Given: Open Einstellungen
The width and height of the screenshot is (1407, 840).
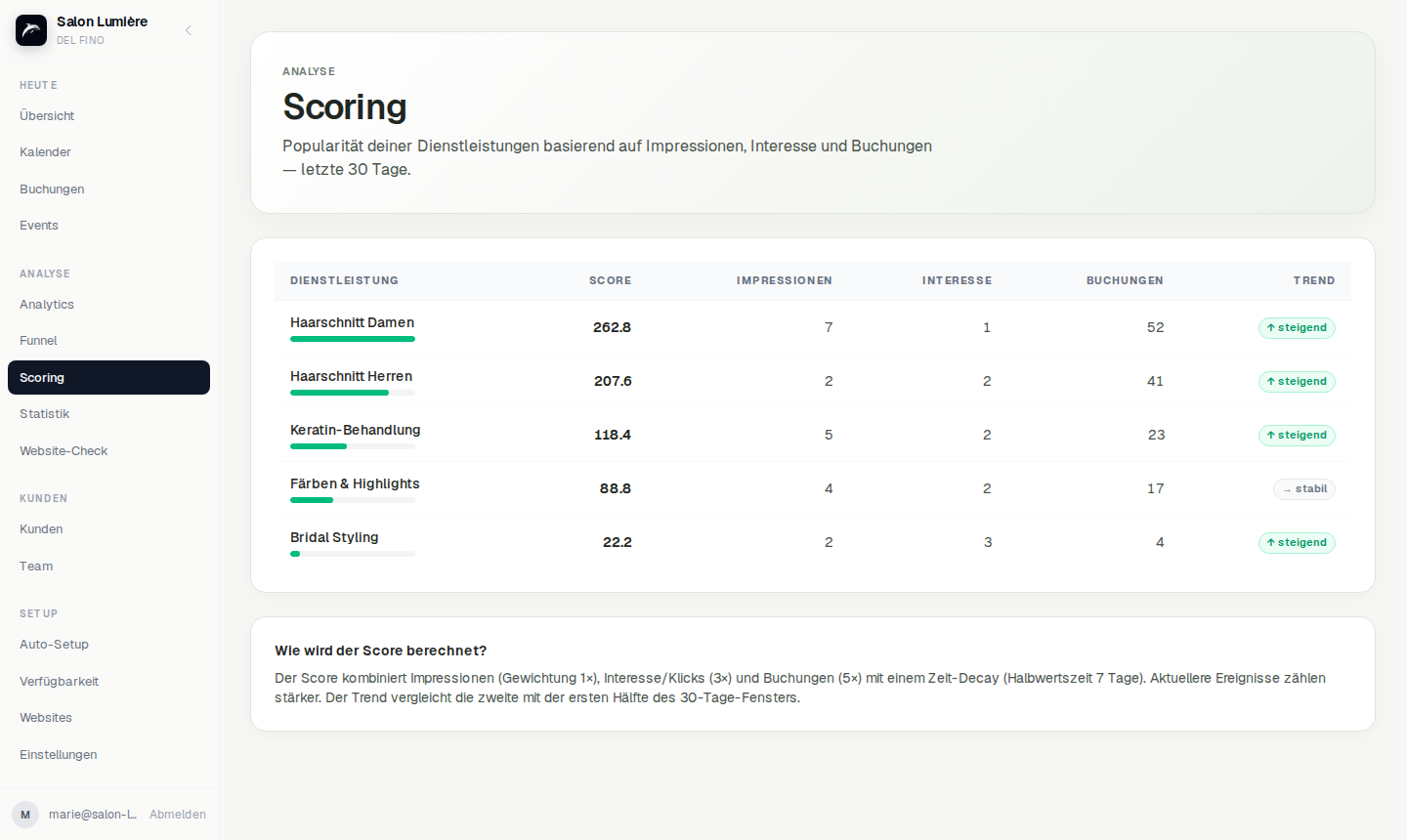Looking at the screenshot, I should tap(108, 755).
